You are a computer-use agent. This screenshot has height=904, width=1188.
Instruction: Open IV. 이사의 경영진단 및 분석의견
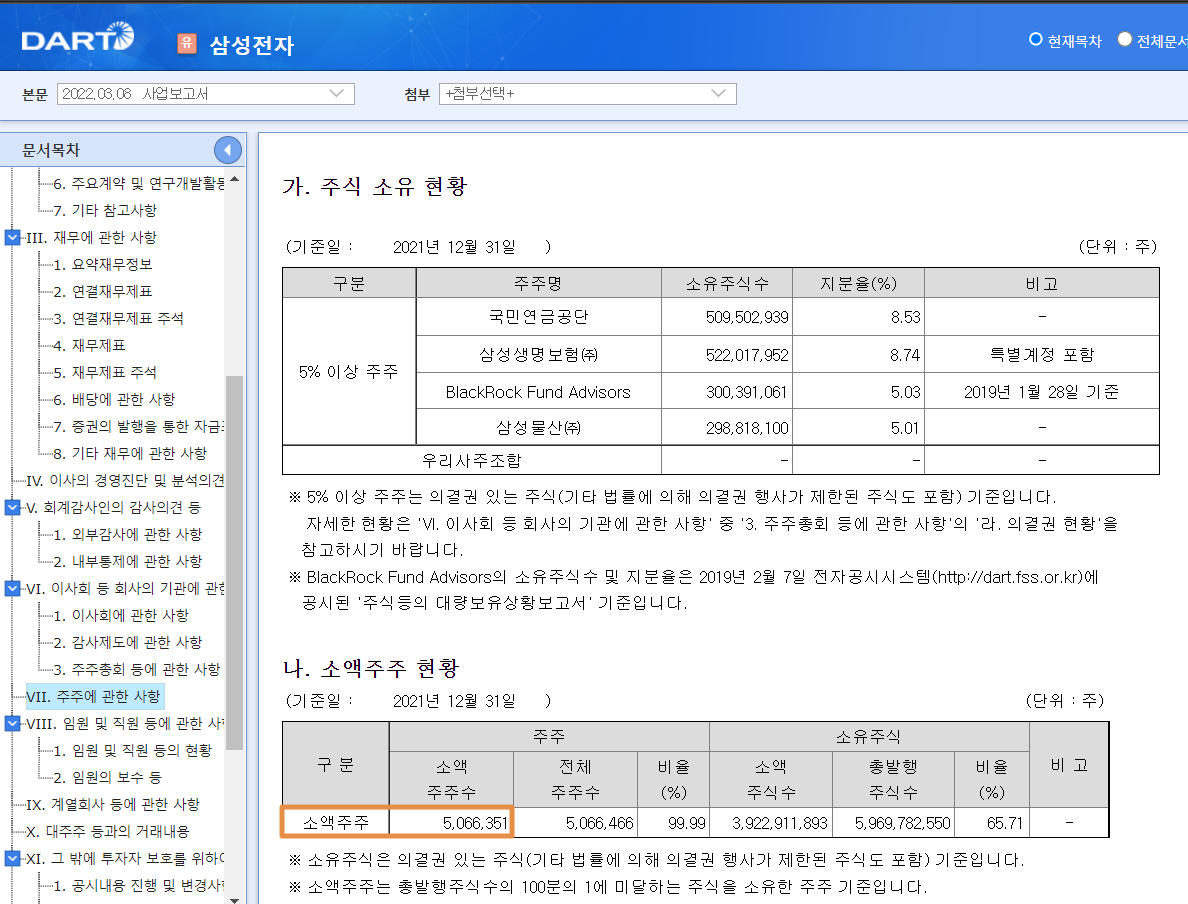point(125,480)
